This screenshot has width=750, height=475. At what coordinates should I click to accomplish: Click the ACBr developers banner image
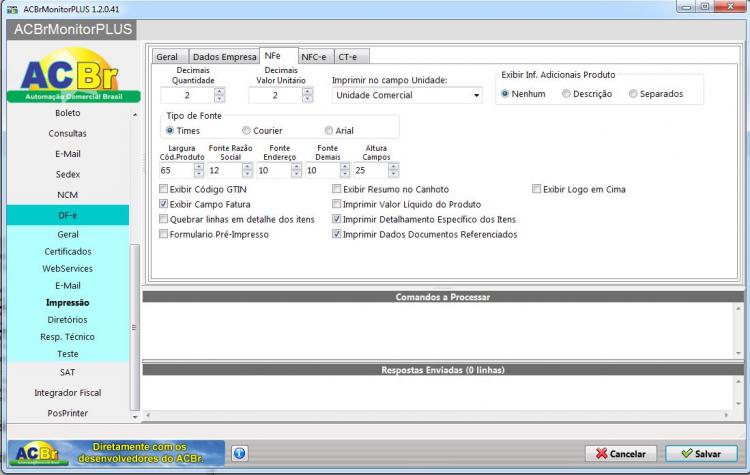tap(116, 453)
